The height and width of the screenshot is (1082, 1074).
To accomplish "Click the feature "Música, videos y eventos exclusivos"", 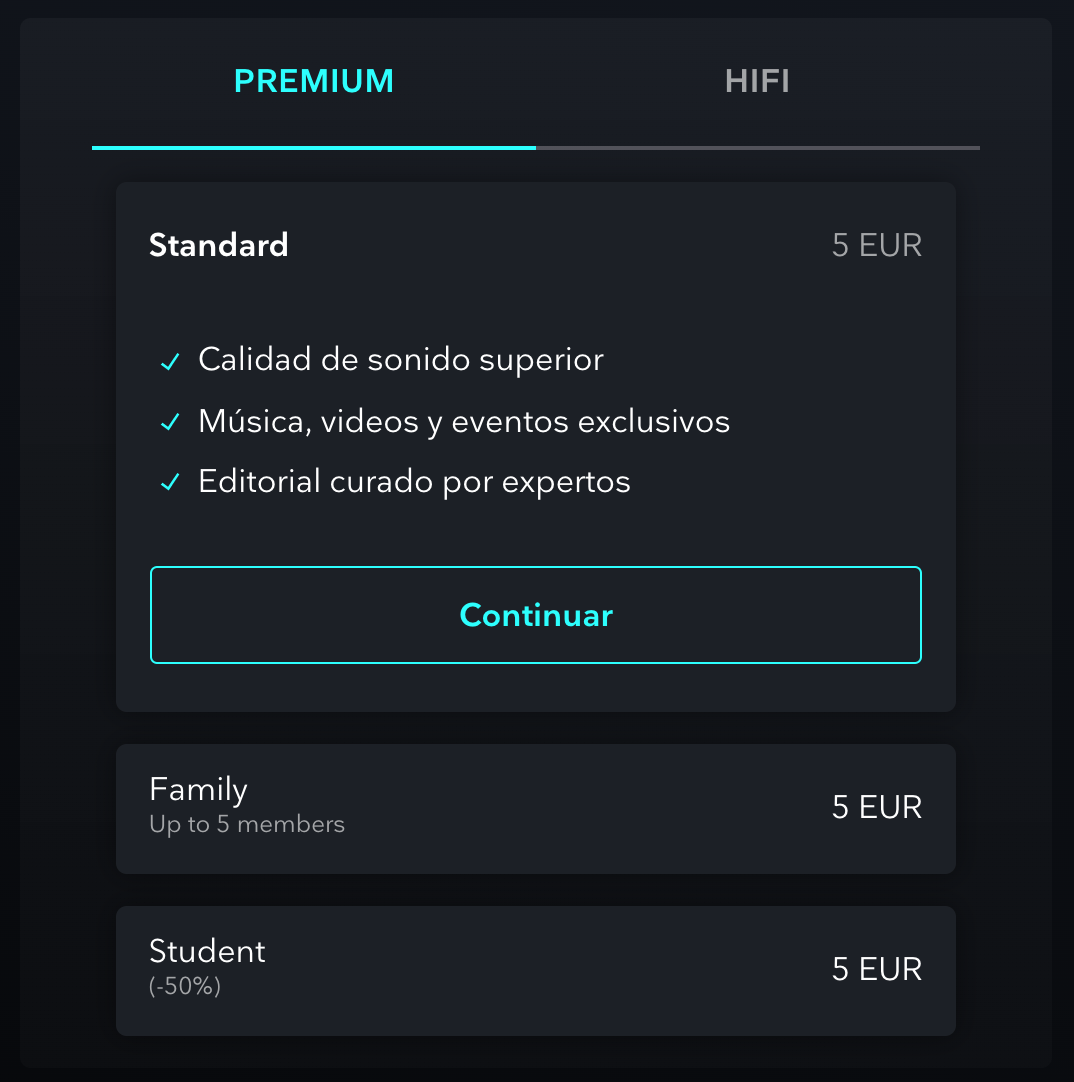I will 464,422.
